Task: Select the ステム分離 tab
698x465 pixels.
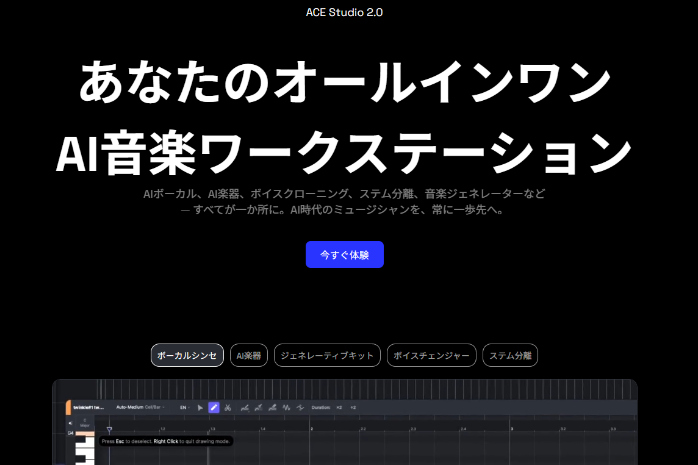Action: tap(510, 355)
